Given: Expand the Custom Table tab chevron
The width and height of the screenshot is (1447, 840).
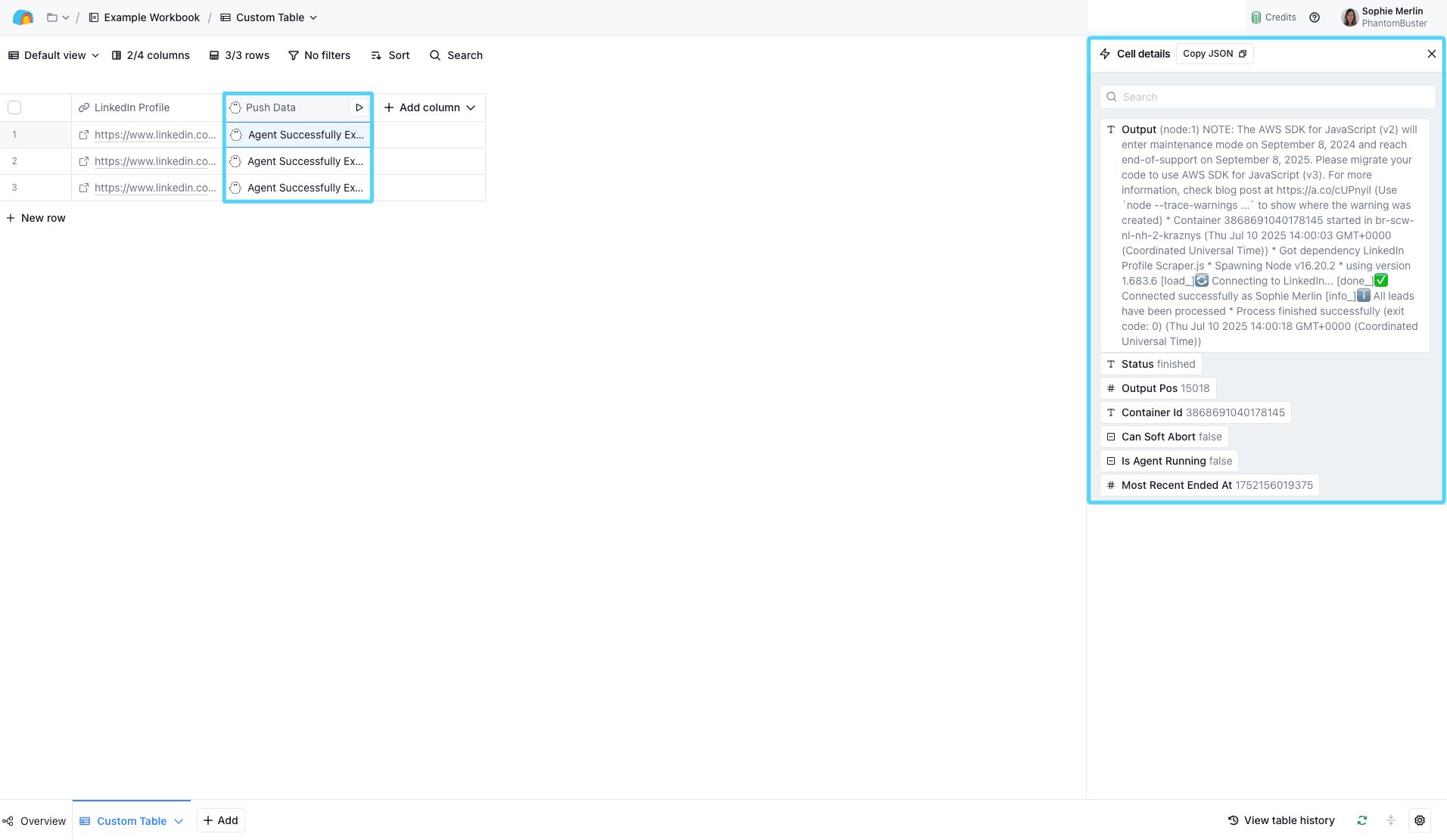Looking at the screenshot, I should point(179,821).
